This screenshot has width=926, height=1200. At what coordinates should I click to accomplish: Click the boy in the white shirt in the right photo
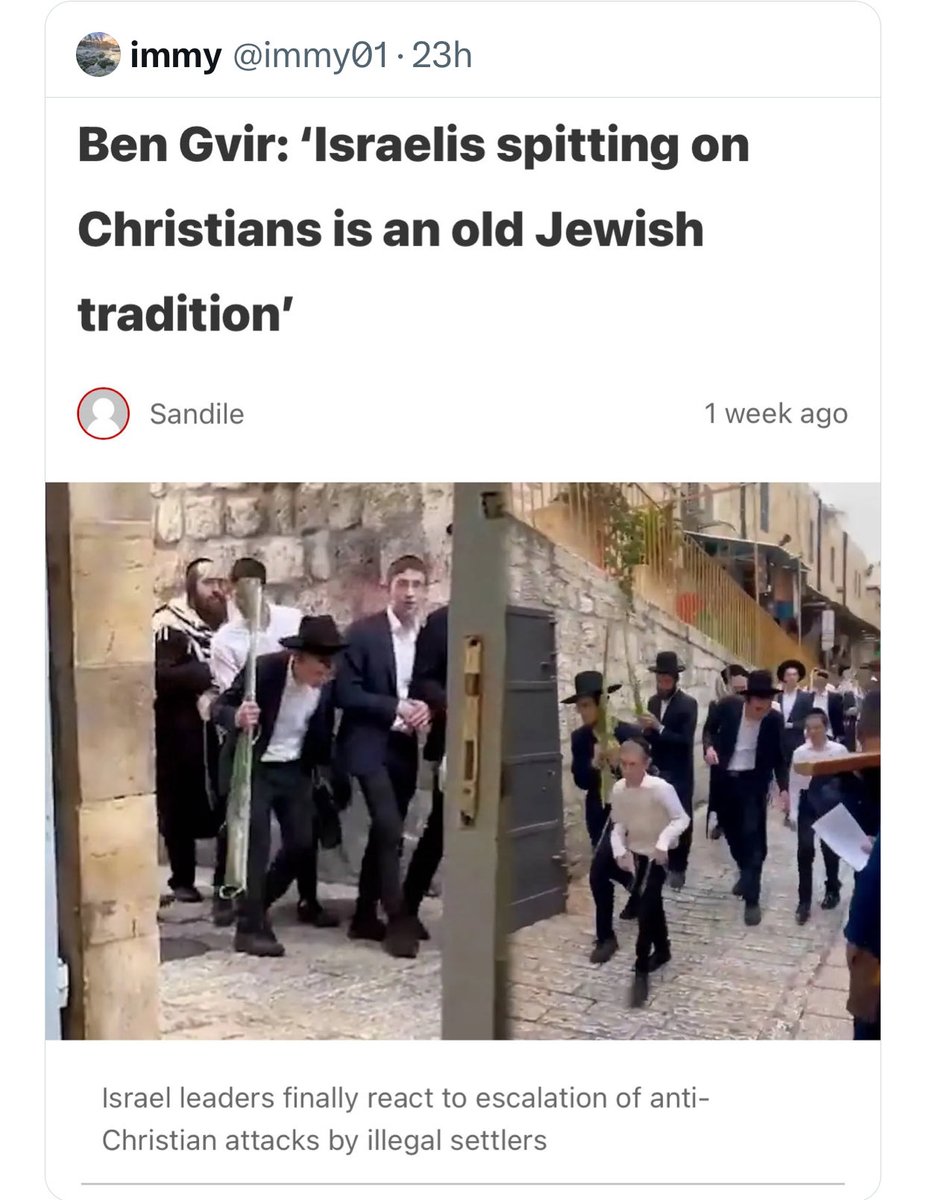644,860
